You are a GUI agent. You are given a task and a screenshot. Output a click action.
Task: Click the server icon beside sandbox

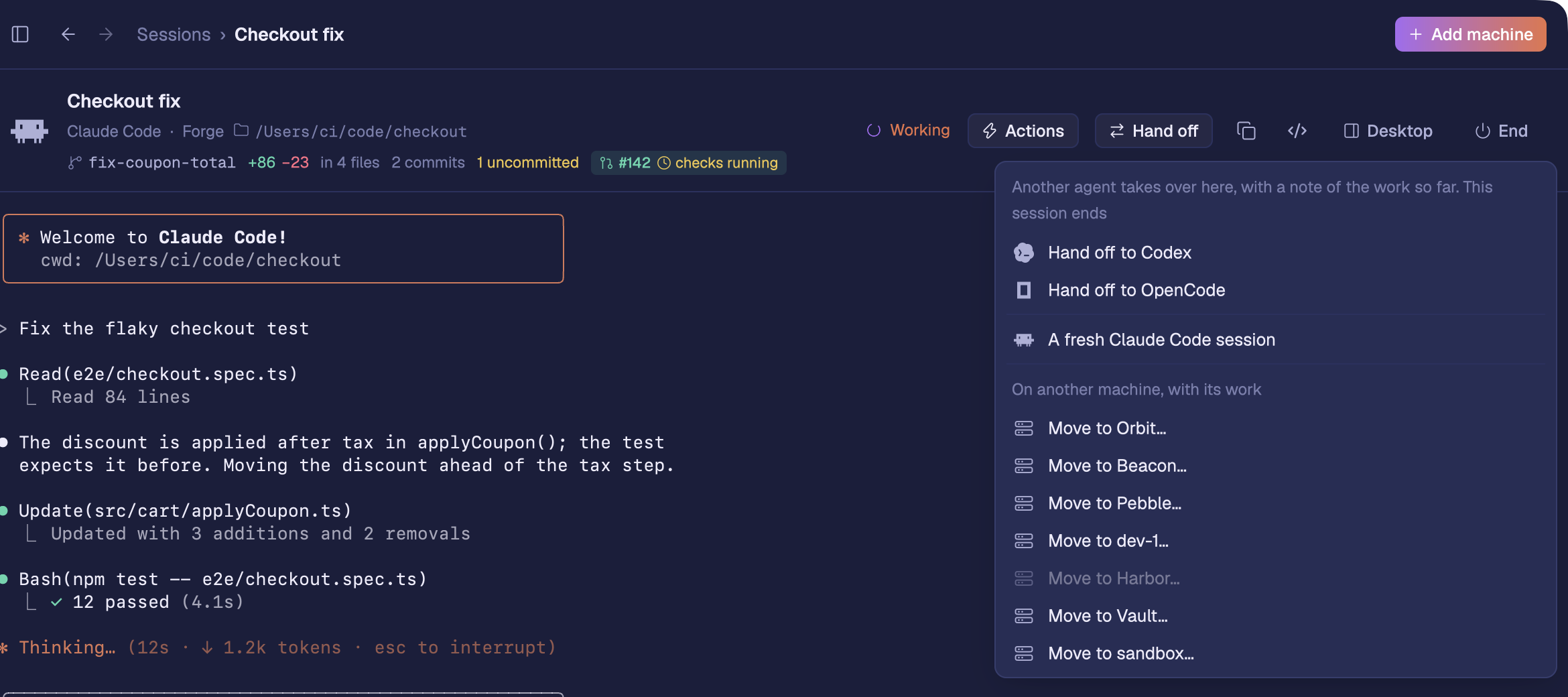[x=1024, y=653]
